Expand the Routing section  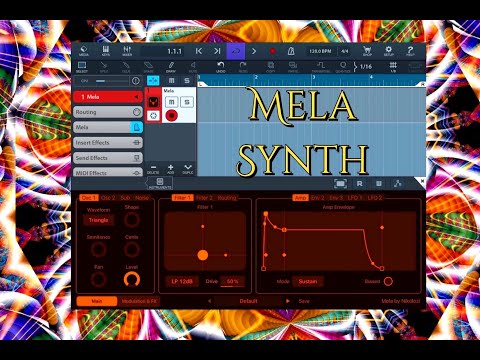pos(108,112)
